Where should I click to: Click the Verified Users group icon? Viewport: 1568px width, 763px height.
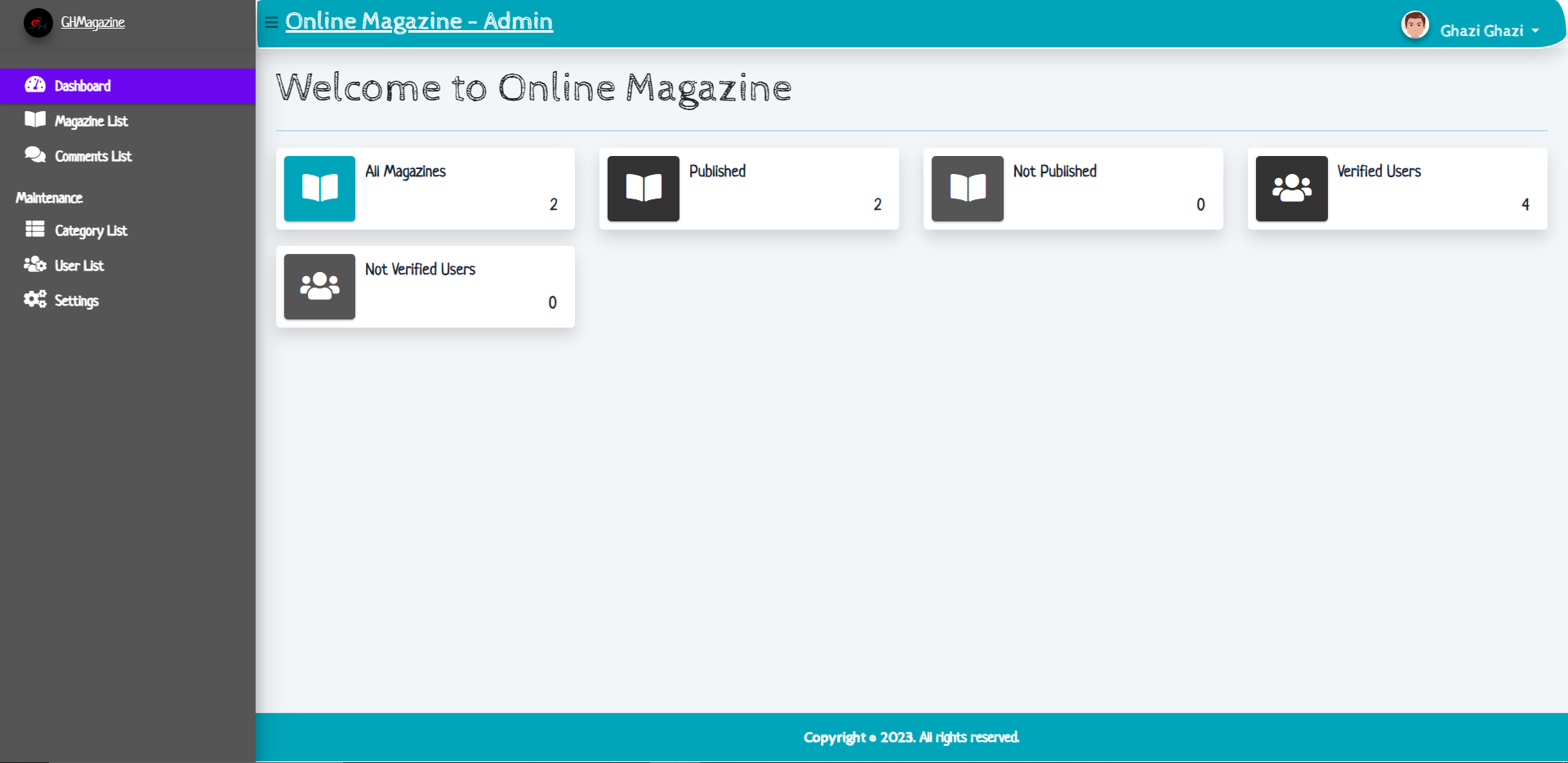[x=1291, y=189]
